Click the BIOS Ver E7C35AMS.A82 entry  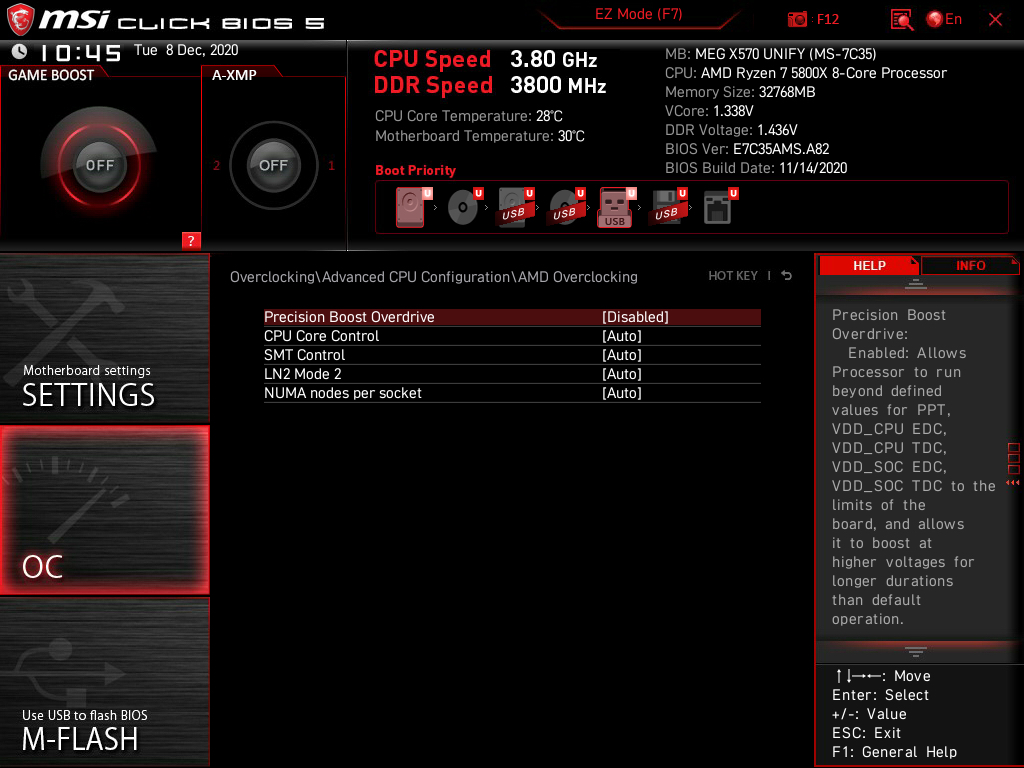click(x=747, y=149)
